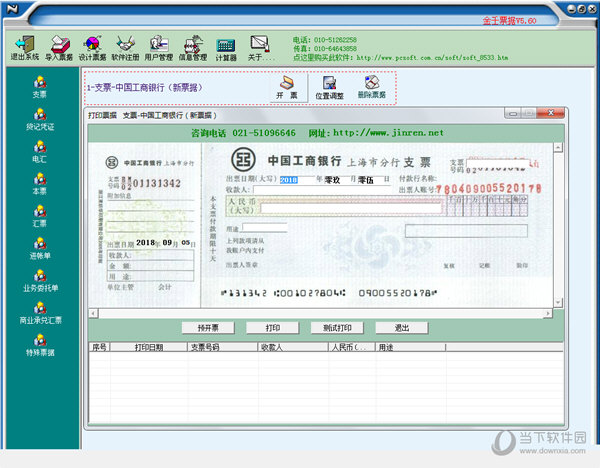Open the 设计票据 design bills tool
600x468 pixels.
click(x=92, y=48)
